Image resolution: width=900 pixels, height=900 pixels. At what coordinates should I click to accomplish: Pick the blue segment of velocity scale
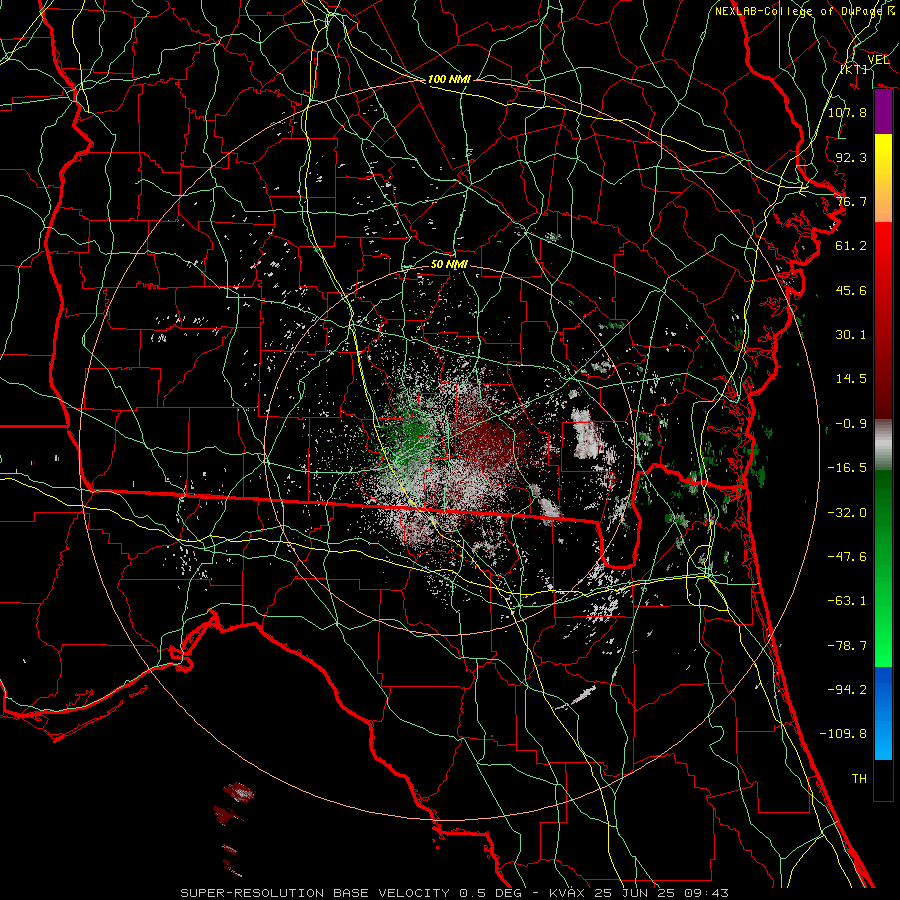tap(883, 713)
